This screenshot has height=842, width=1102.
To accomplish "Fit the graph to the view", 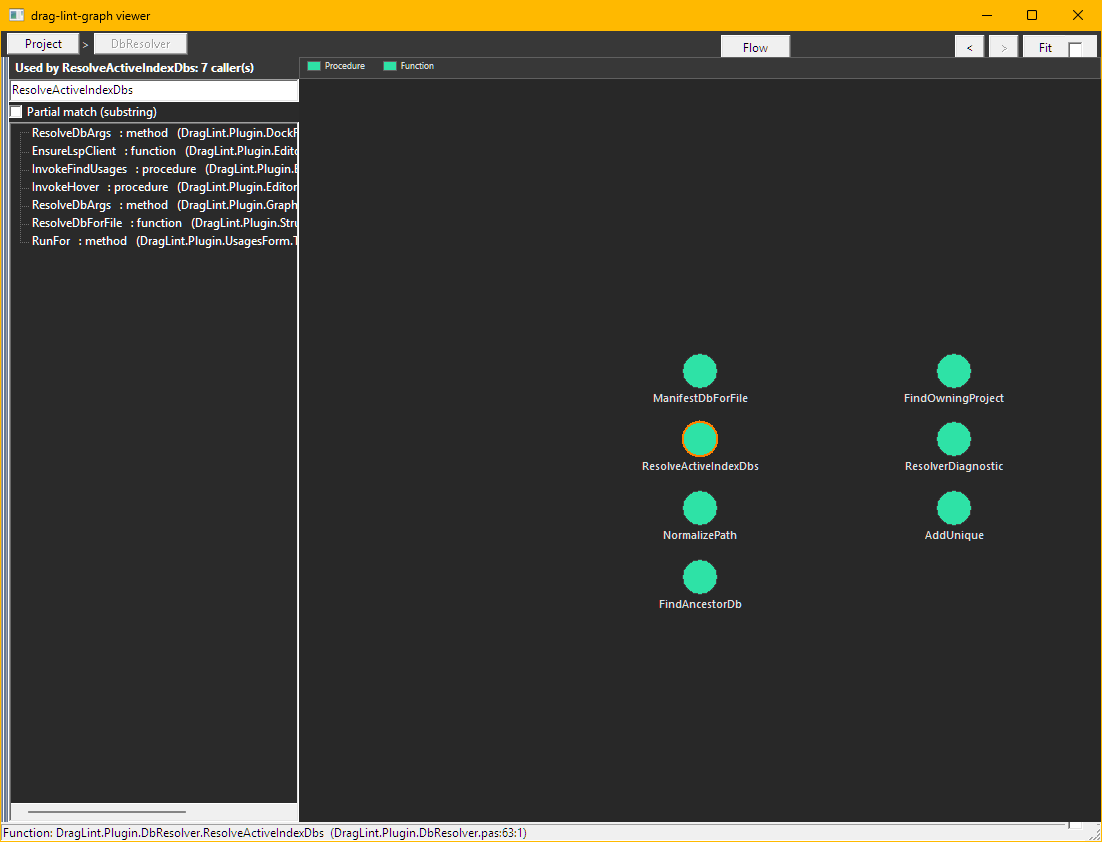I will click(x=1045, y=47).
